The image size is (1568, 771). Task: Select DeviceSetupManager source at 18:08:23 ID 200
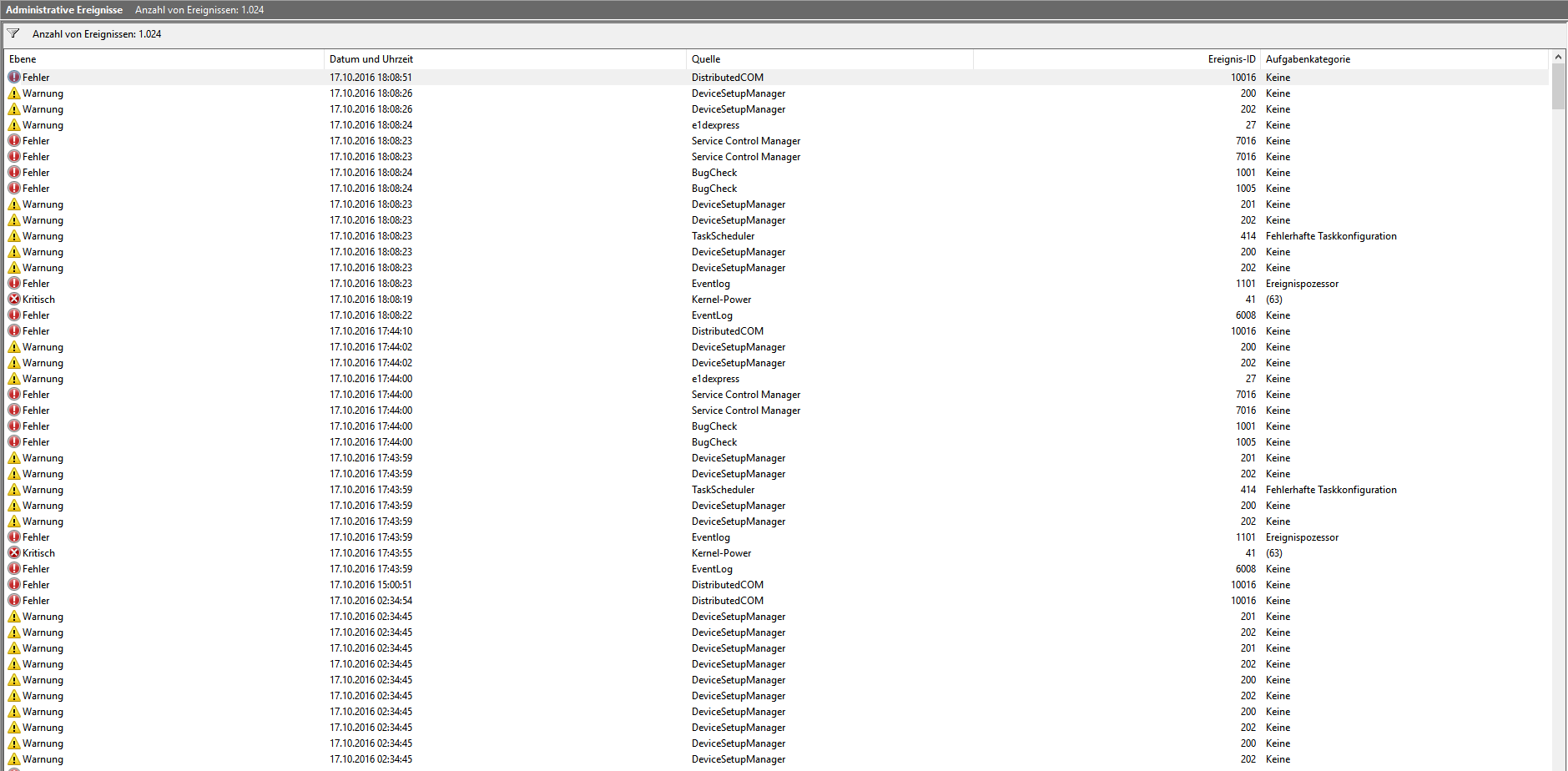739,251
